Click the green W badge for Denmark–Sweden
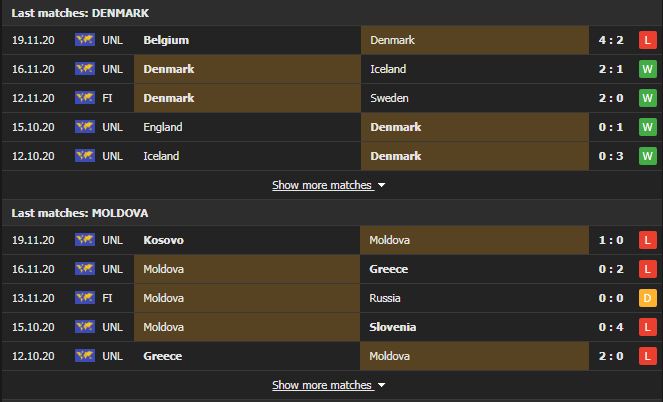The image size is (663, 402). point(647,98)
